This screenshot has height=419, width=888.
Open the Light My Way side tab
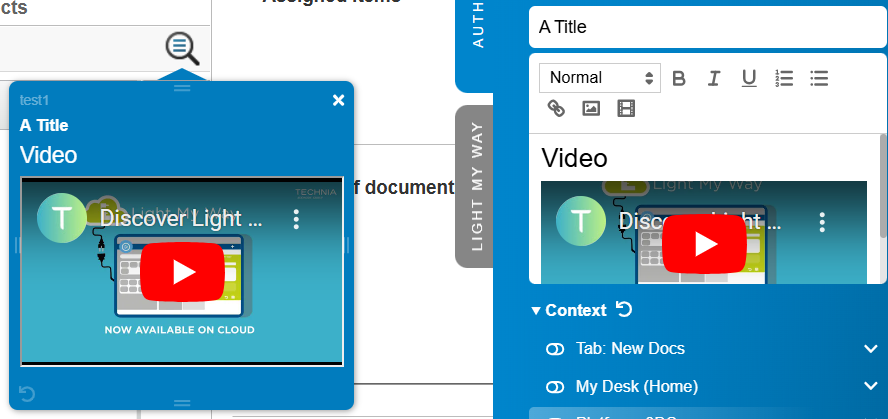coord(475,186)
